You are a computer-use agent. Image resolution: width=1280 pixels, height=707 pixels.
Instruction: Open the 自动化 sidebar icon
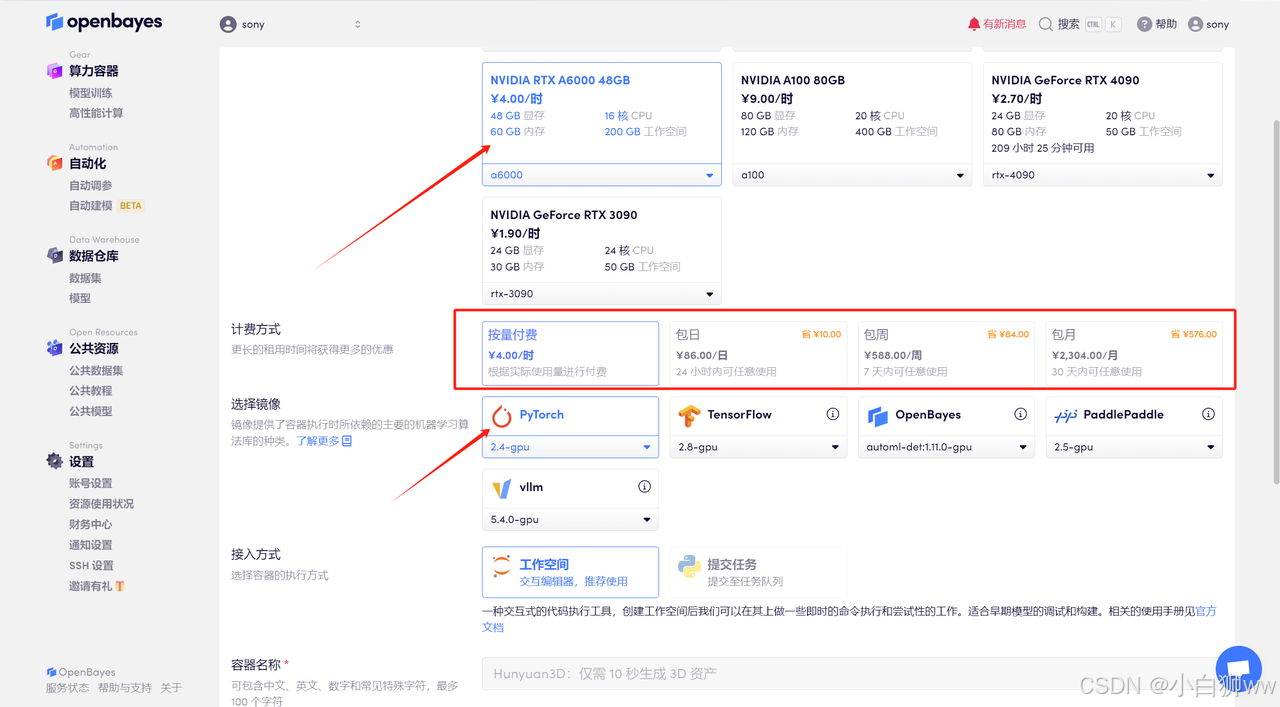[55, 163]
